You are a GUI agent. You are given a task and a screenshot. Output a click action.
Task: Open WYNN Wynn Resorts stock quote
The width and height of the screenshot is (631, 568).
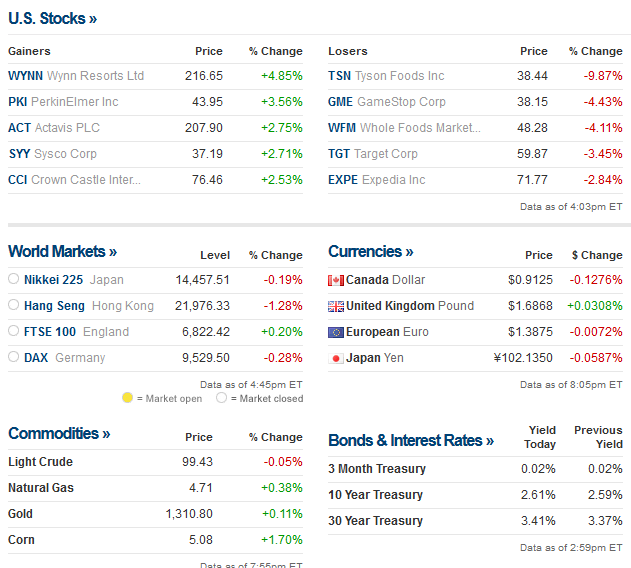(76, 76)
